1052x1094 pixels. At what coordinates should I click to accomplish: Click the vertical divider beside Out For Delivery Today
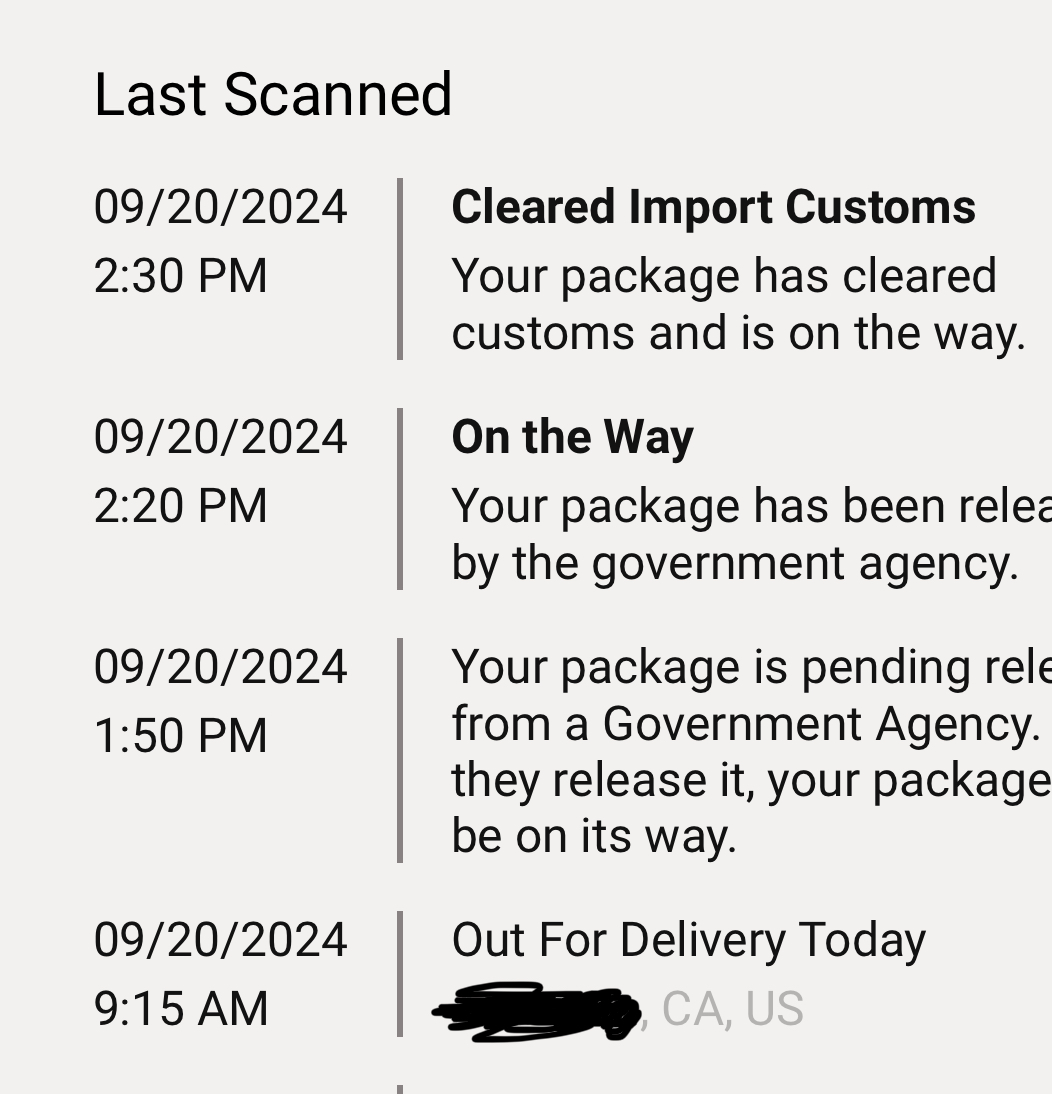(400, 974)
